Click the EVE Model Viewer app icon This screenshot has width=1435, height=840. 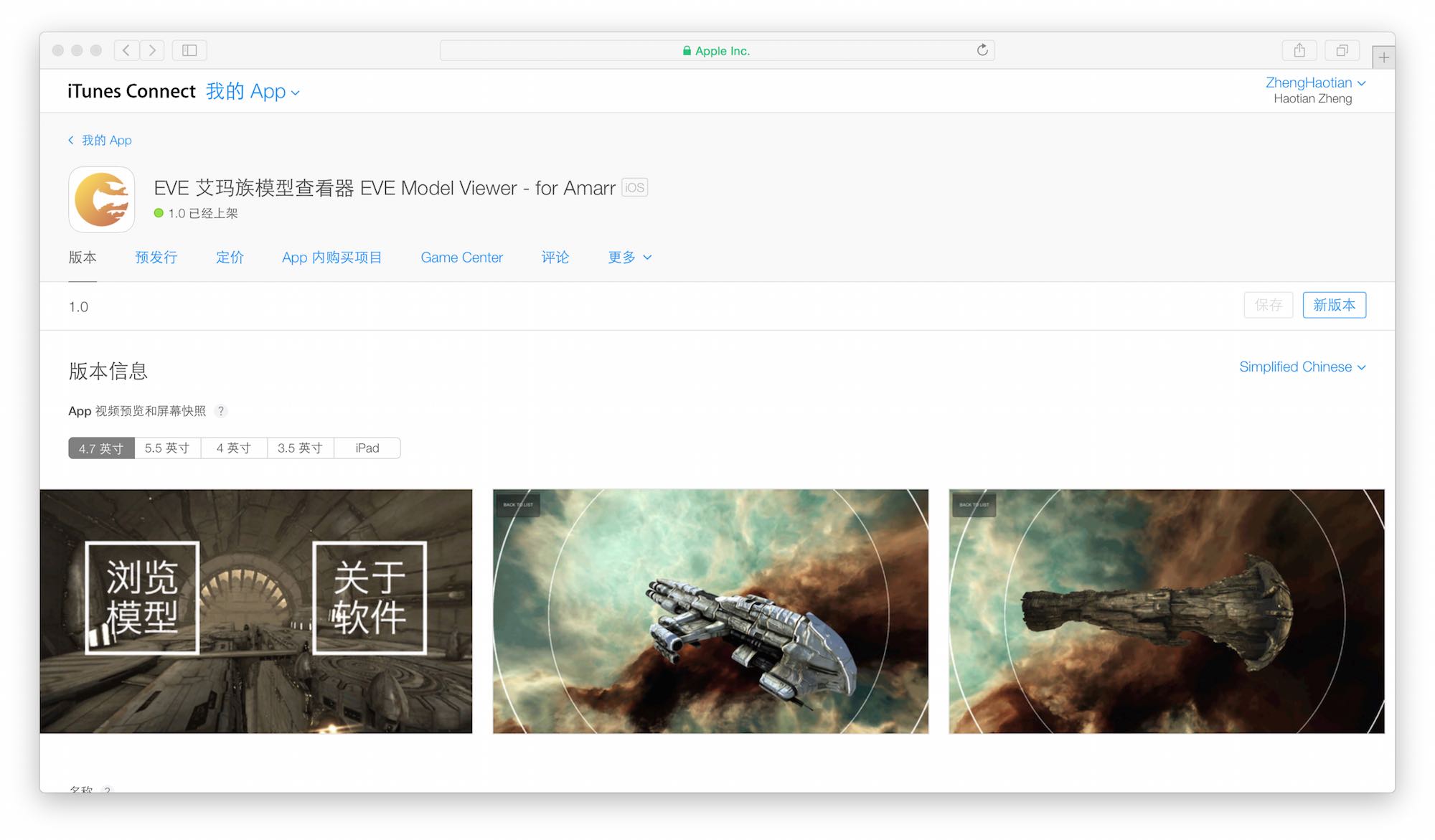point(102,199)
